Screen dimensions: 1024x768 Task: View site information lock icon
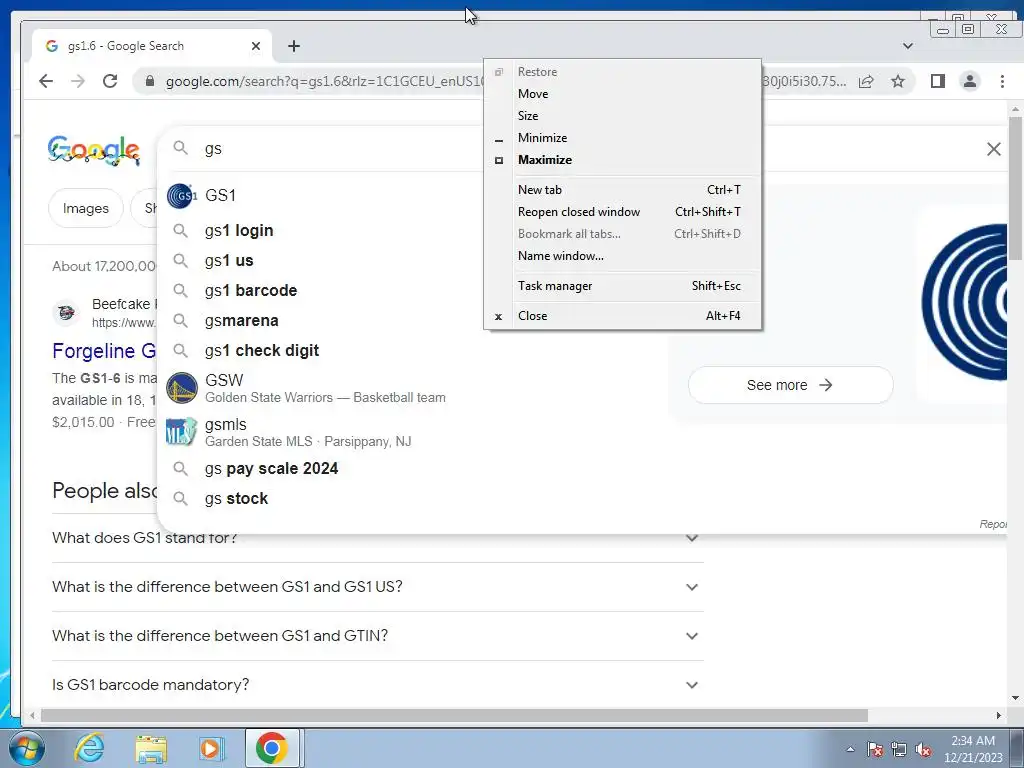tap(150, 81)
